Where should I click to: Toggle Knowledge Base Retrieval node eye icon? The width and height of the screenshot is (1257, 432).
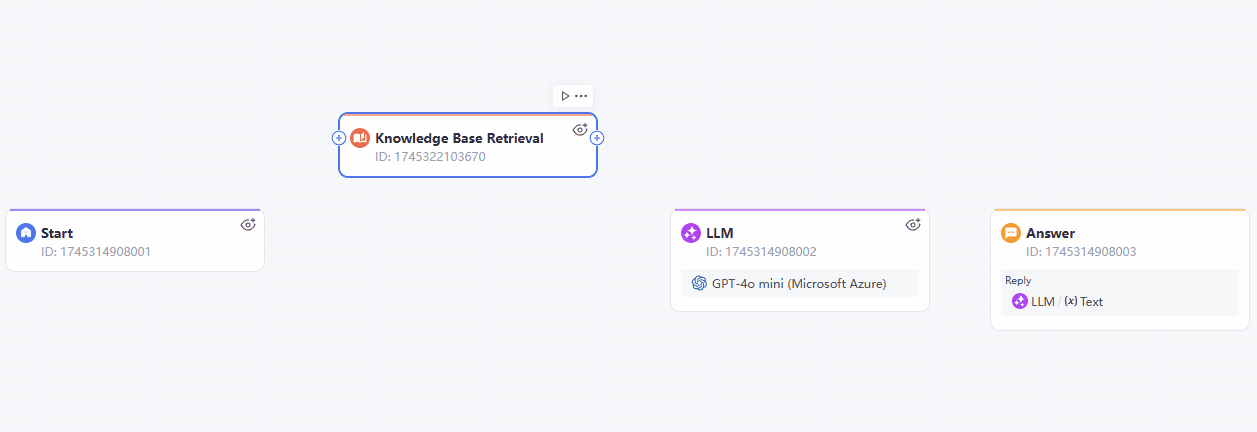tap(579, 129)
